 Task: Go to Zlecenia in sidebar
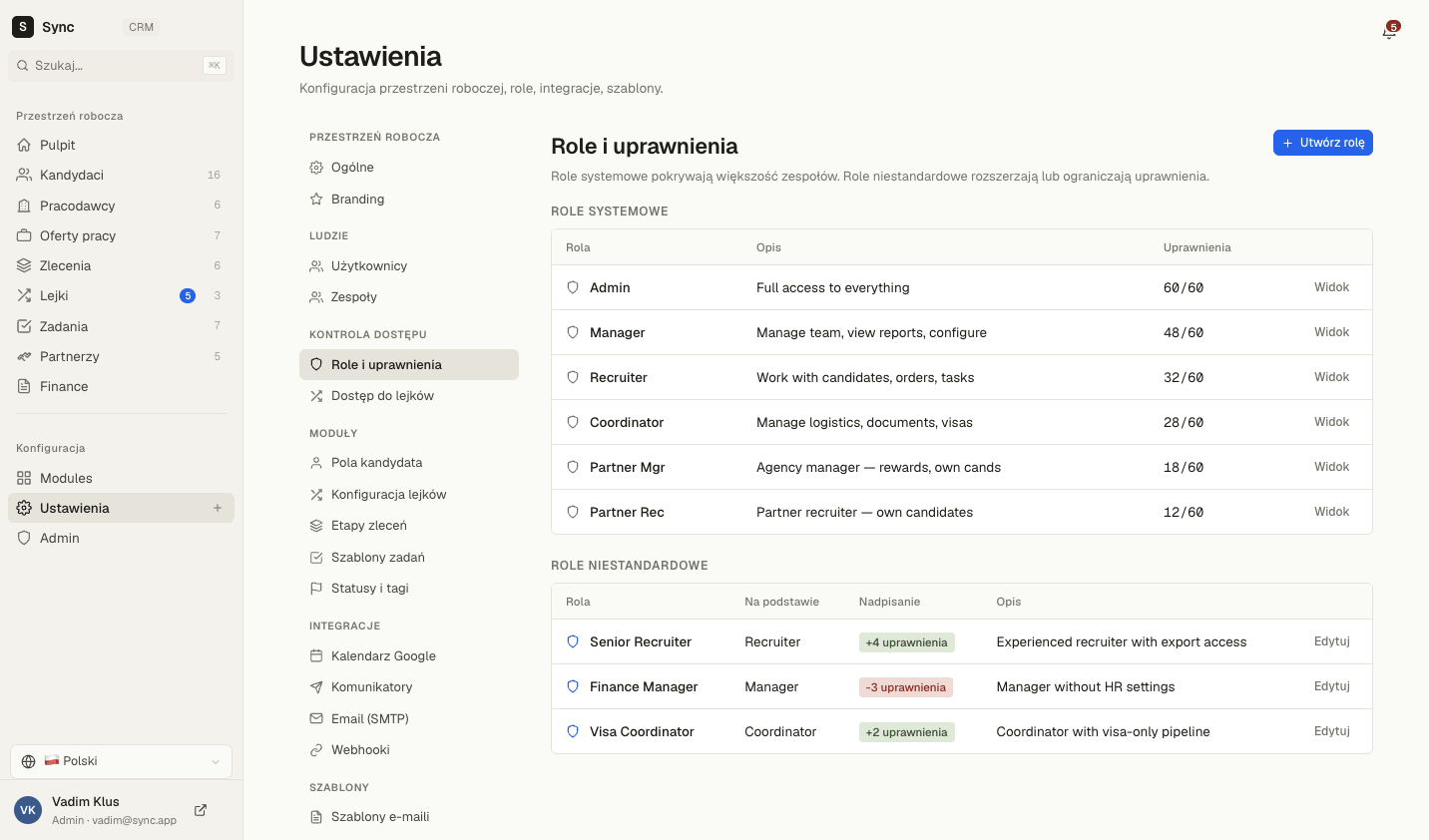coord(121,265)
